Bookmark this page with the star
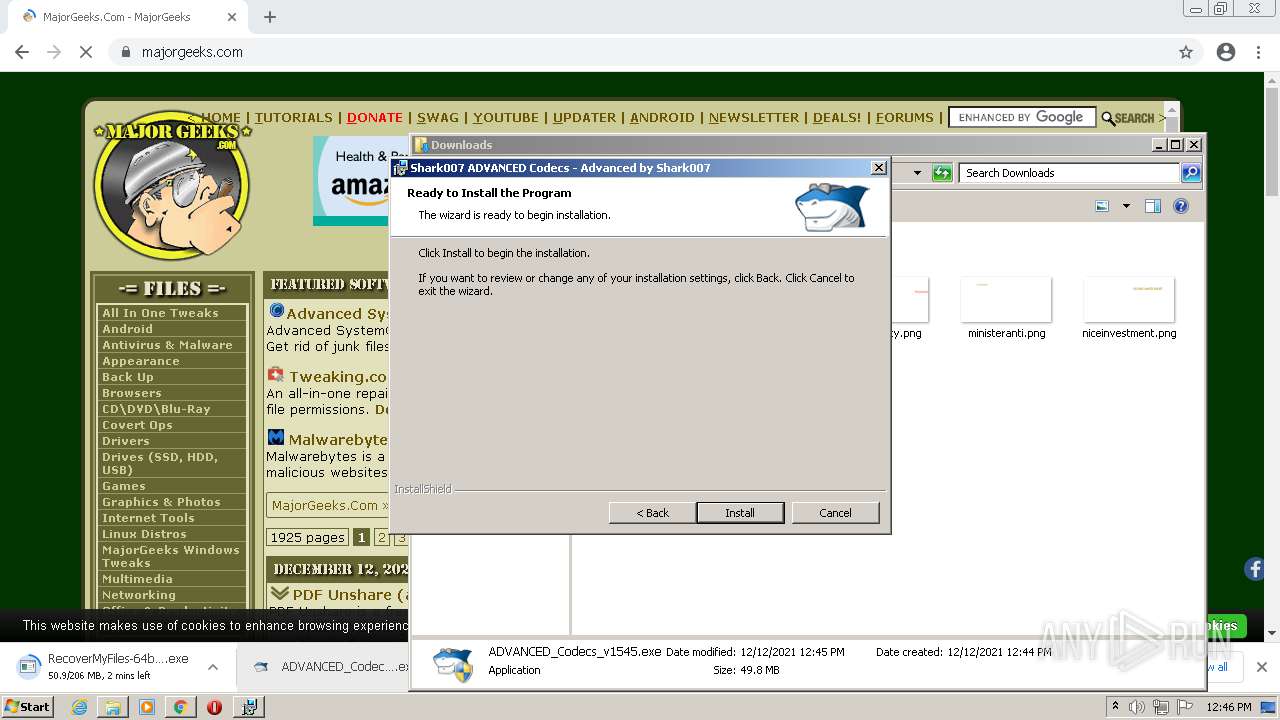This screenshot has height=720, width=1280. click(x=1186, y=52)
